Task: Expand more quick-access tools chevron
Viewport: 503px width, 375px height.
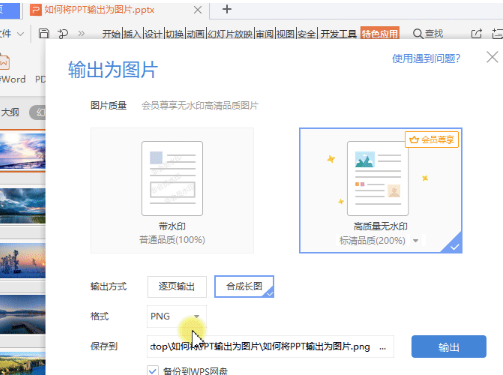Action: [81, 33]
